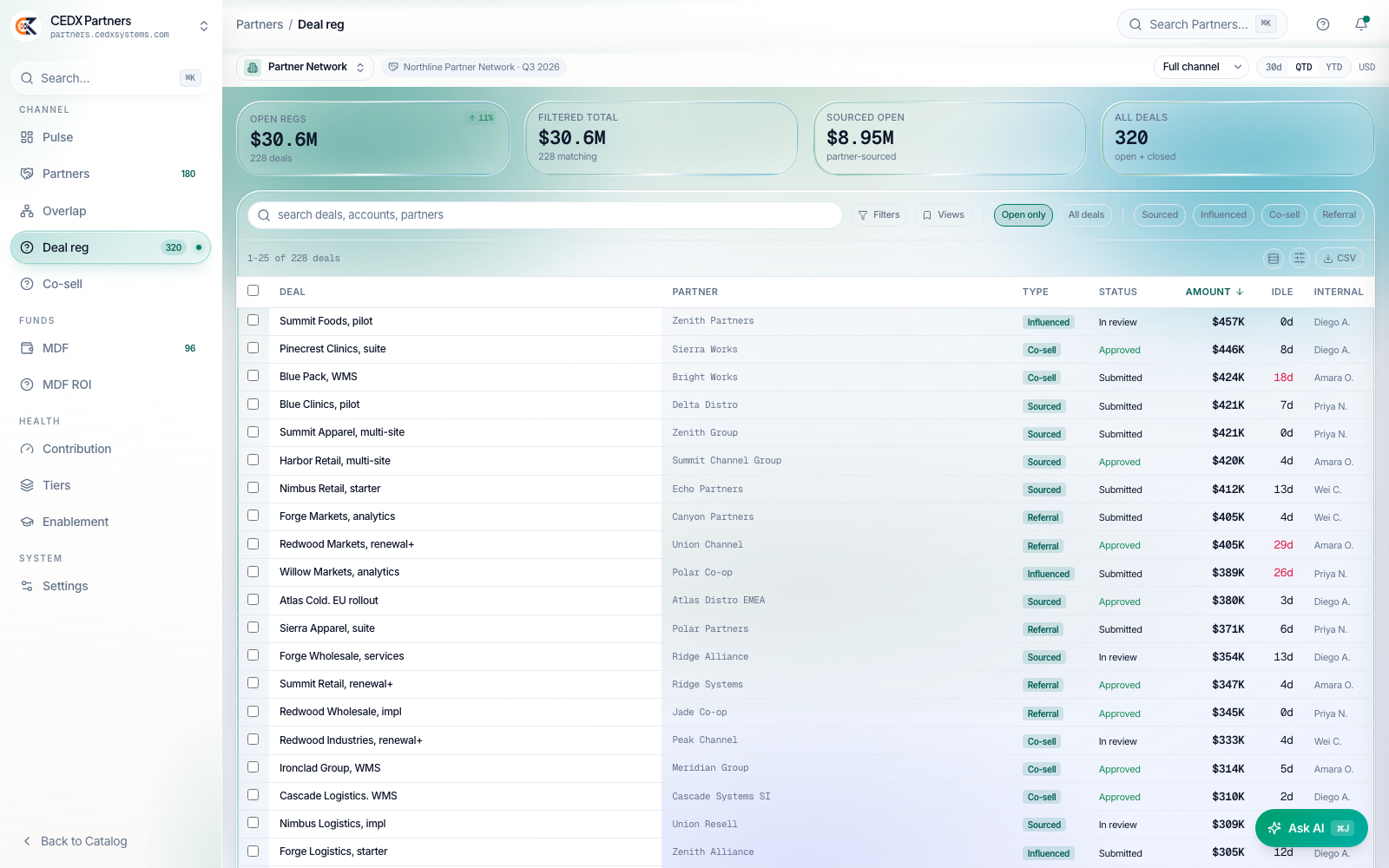Open the Sourced Open $8.95M card
The width and height of the screenshot is (1389, 868).
point(950,139)
